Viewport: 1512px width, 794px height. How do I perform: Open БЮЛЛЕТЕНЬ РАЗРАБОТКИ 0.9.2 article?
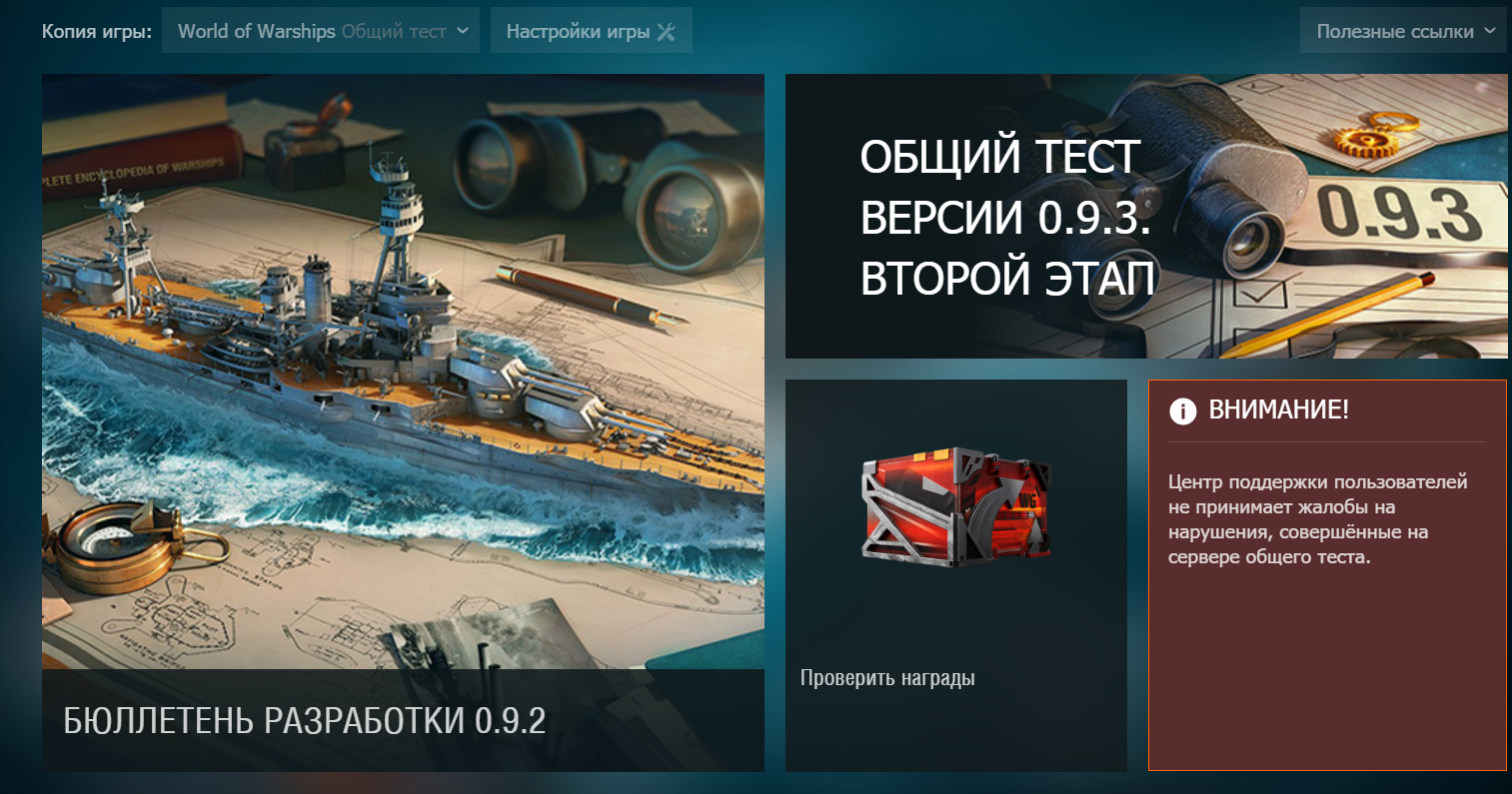pos(305,720)
